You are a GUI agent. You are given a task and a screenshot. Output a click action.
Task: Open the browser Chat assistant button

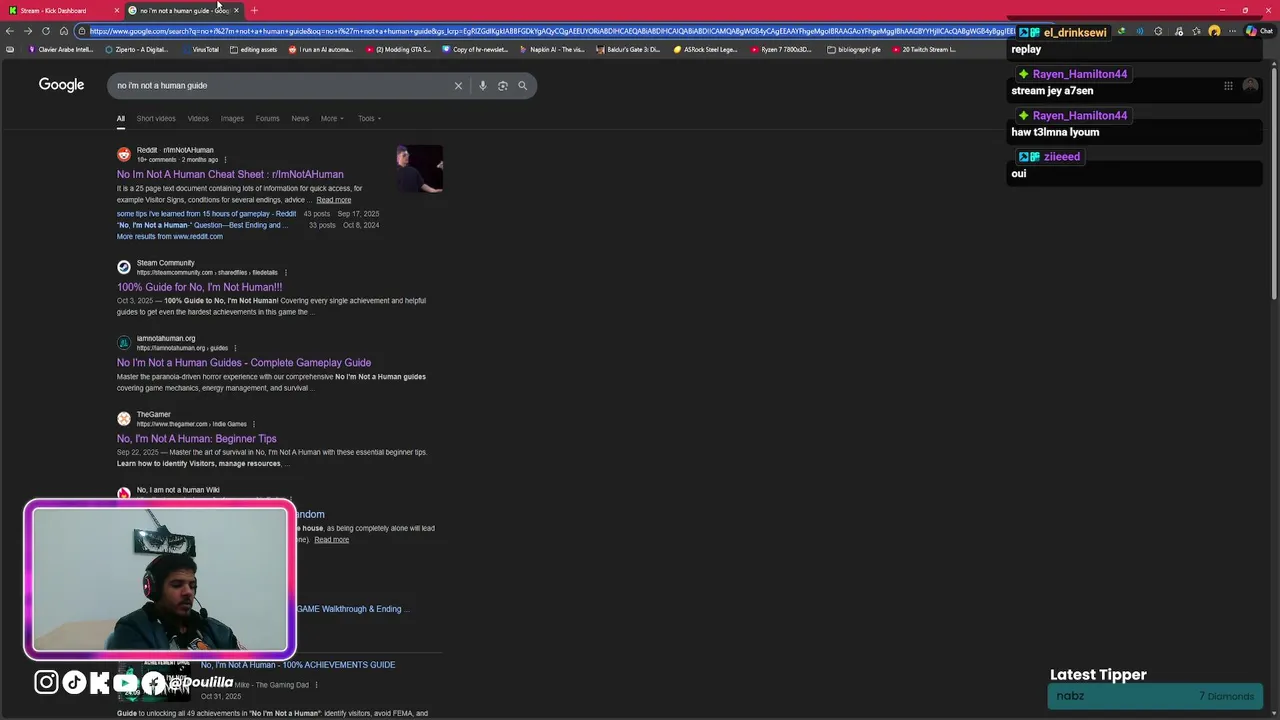(x=1259, y=31)
